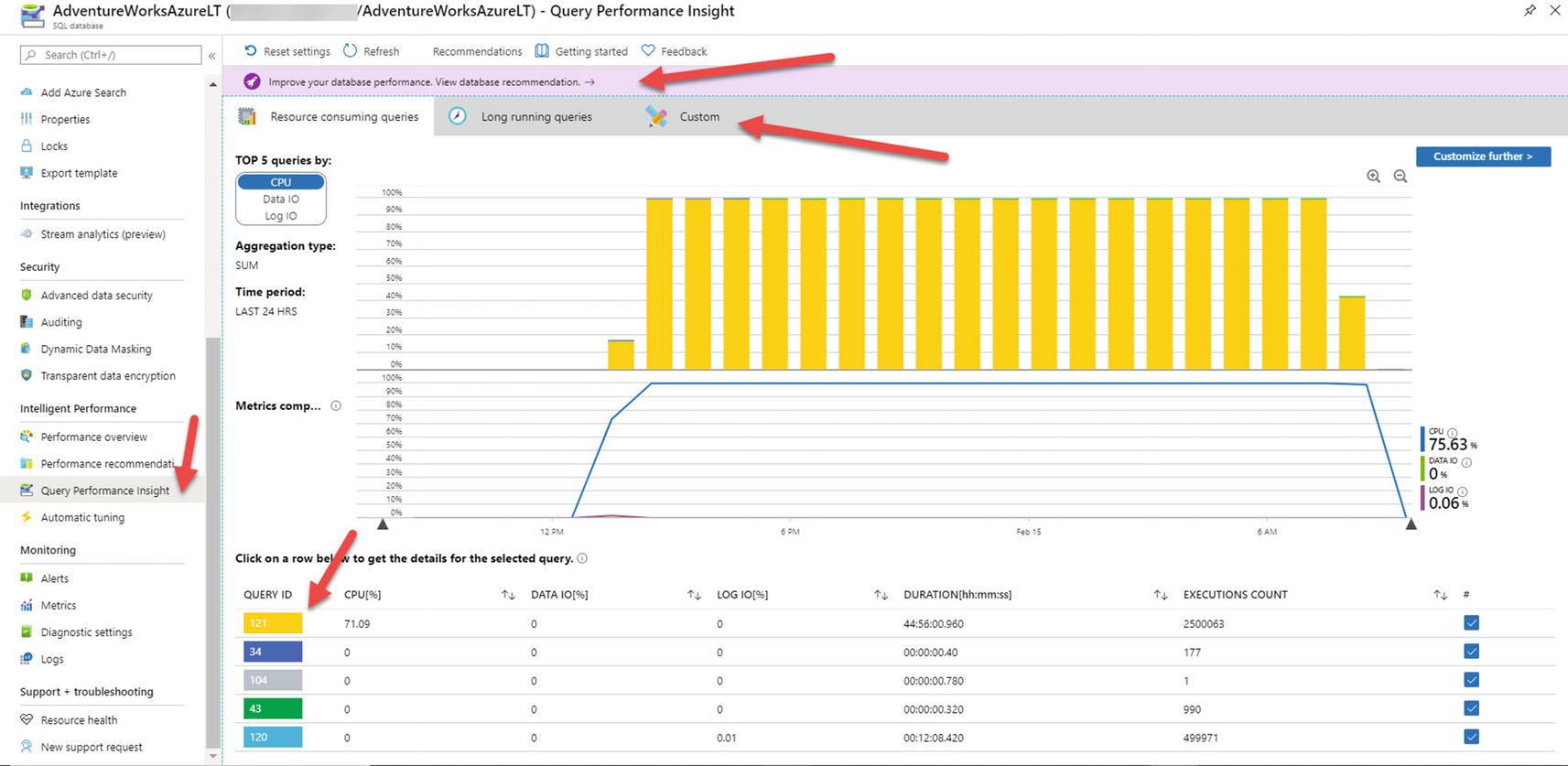Select Data IO in TOP 5 queries selector
1568x766 pixels.
pyautogui.click(x=281, y=199)
